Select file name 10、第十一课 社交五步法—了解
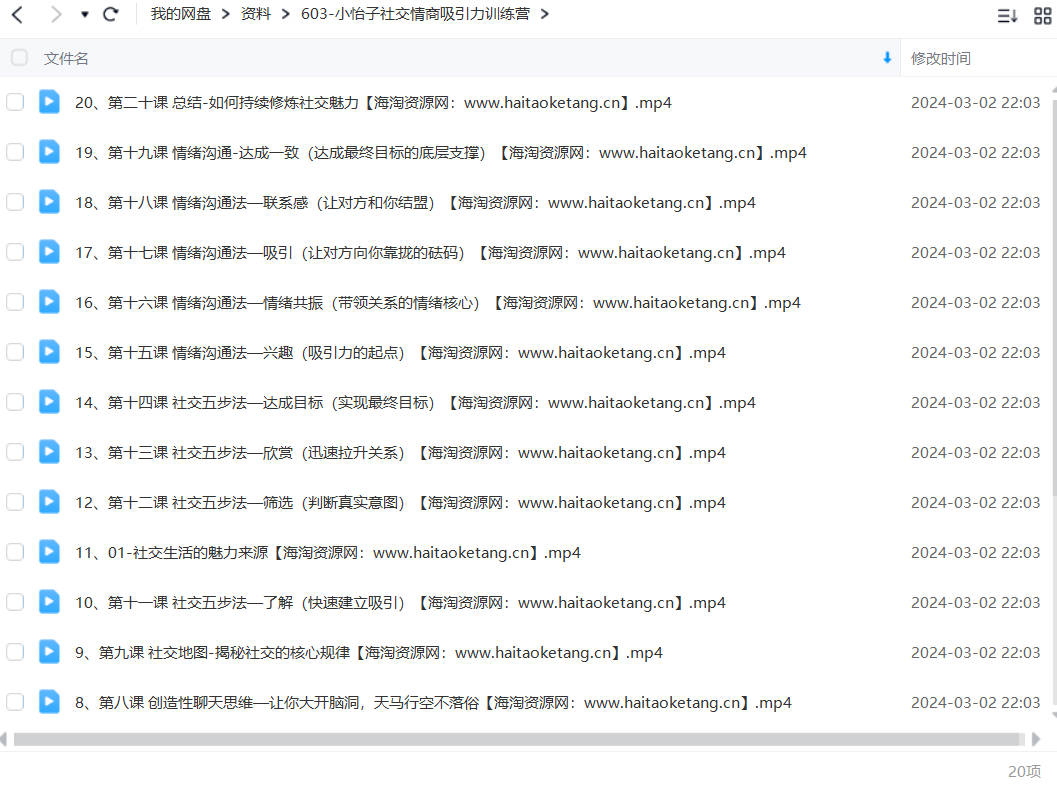 coord(400,602)
